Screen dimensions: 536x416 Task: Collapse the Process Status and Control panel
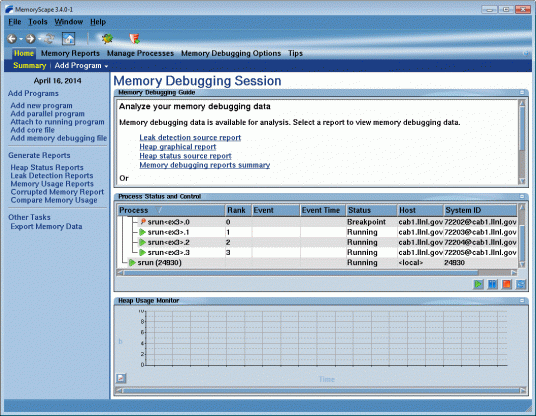point(522,196)
